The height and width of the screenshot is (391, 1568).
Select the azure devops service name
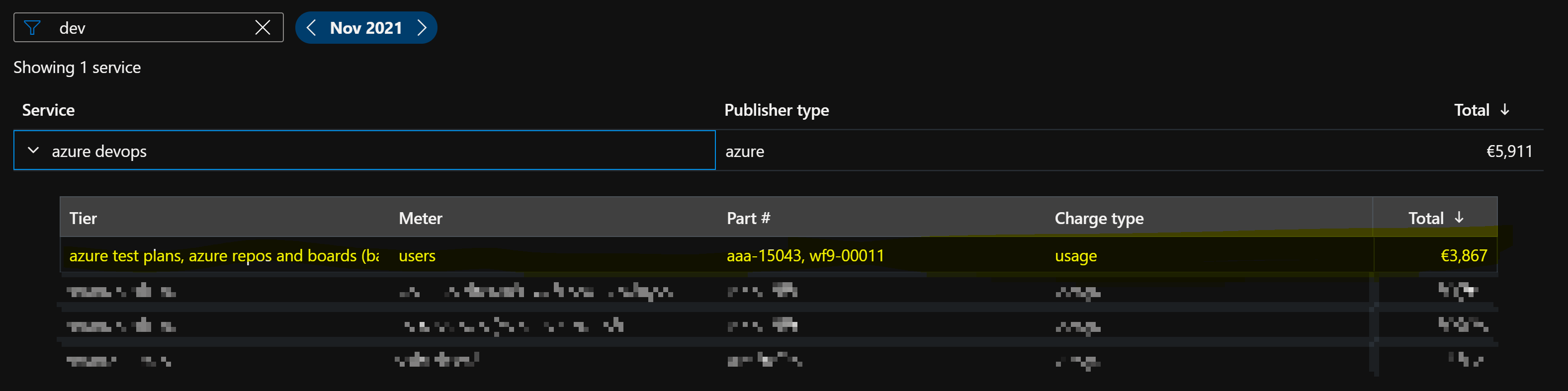point(99,152)
